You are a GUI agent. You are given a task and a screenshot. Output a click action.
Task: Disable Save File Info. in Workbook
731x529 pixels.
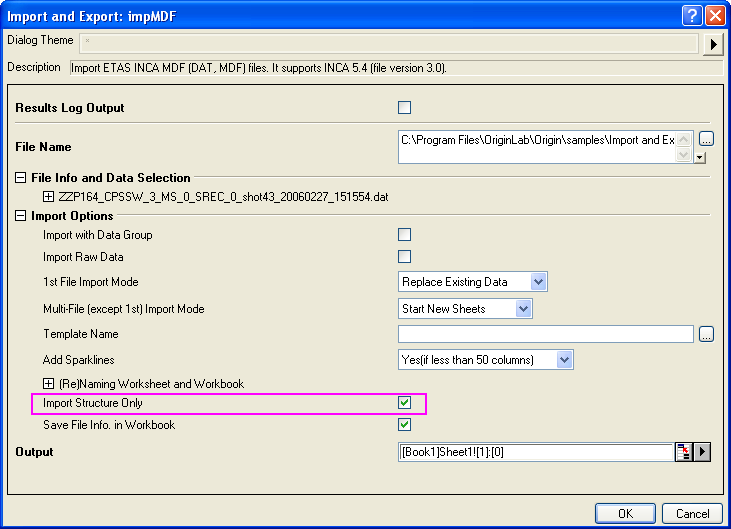point(405,425)
